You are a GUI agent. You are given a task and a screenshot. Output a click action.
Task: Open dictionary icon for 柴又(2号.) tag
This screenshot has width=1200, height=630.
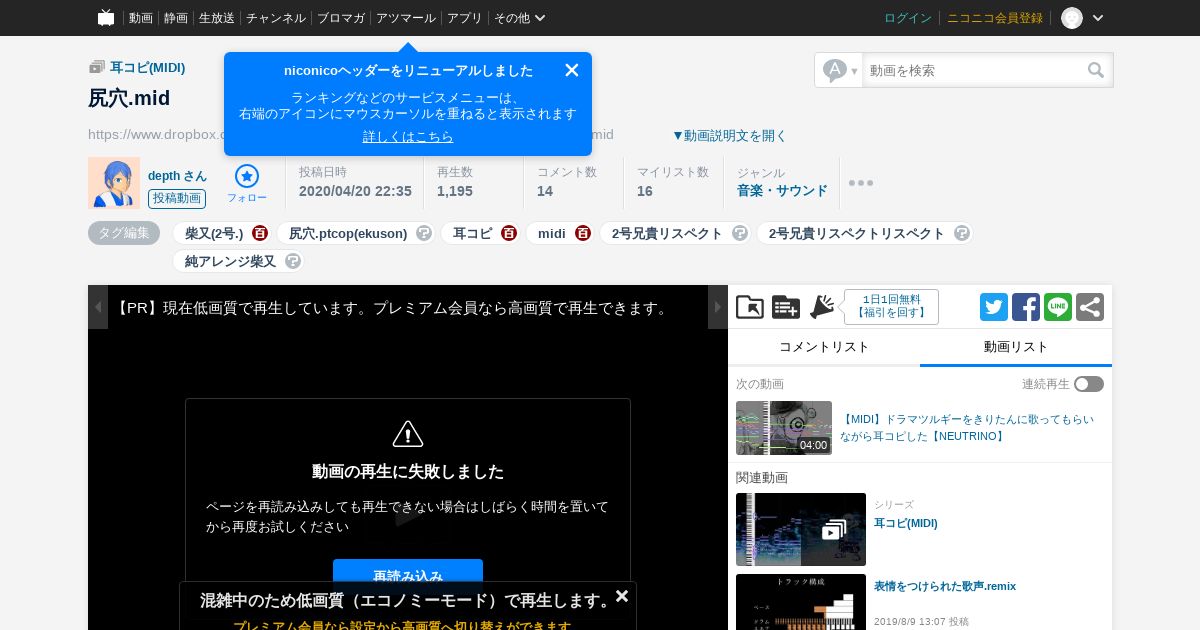[x=260, y=233]
